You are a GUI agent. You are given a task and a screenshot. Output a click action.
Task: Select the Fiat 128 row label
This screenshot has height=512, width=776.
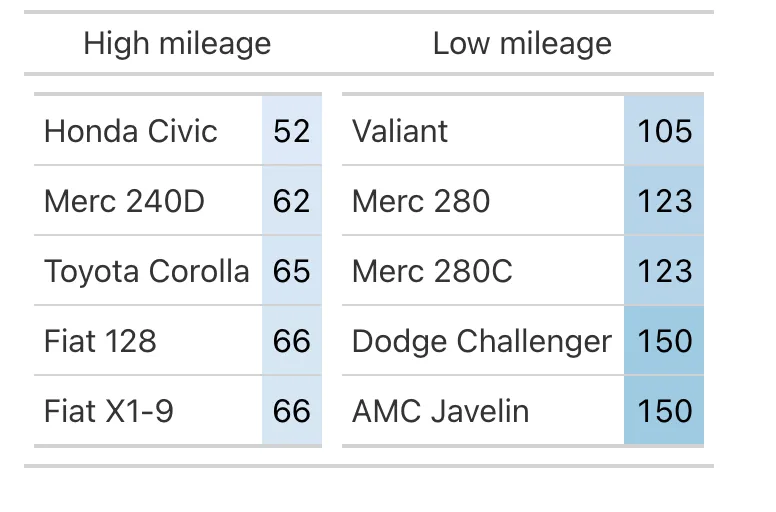point(100,341)
